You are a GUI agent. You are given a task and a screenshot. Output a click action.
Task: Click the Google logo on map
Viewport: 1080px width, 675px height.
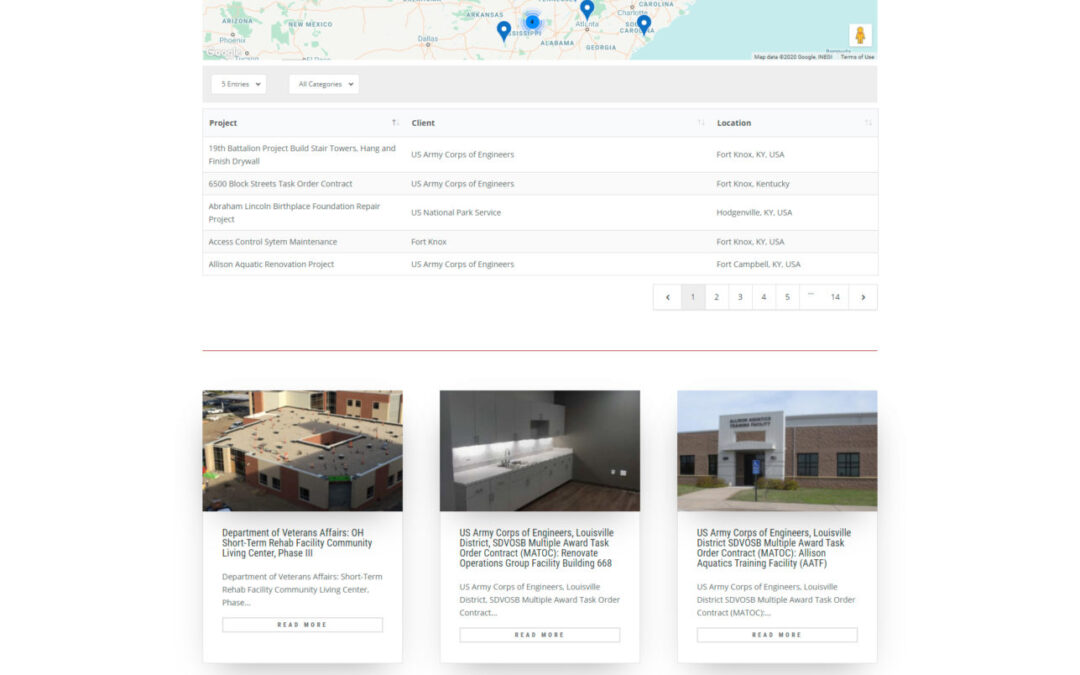[223, 52]
